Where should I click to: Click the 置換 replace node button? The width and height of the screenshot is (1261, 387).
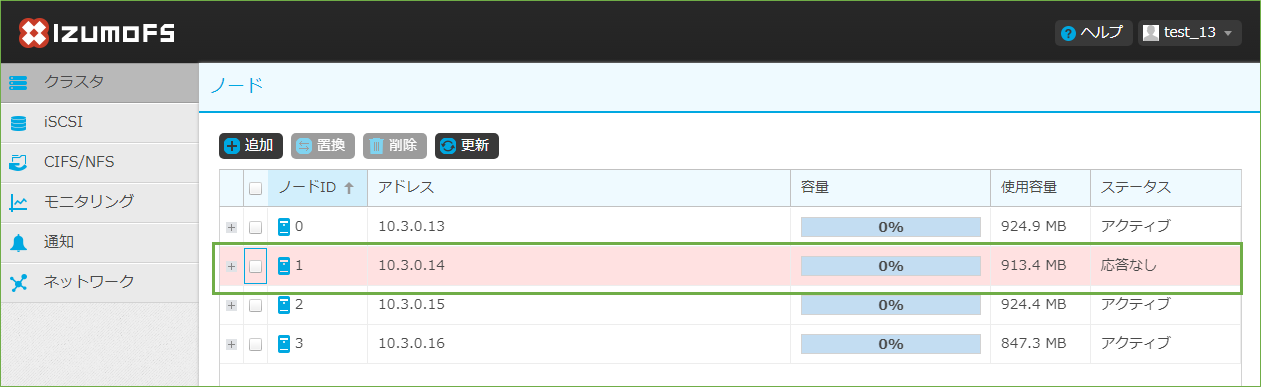point(323,145)
